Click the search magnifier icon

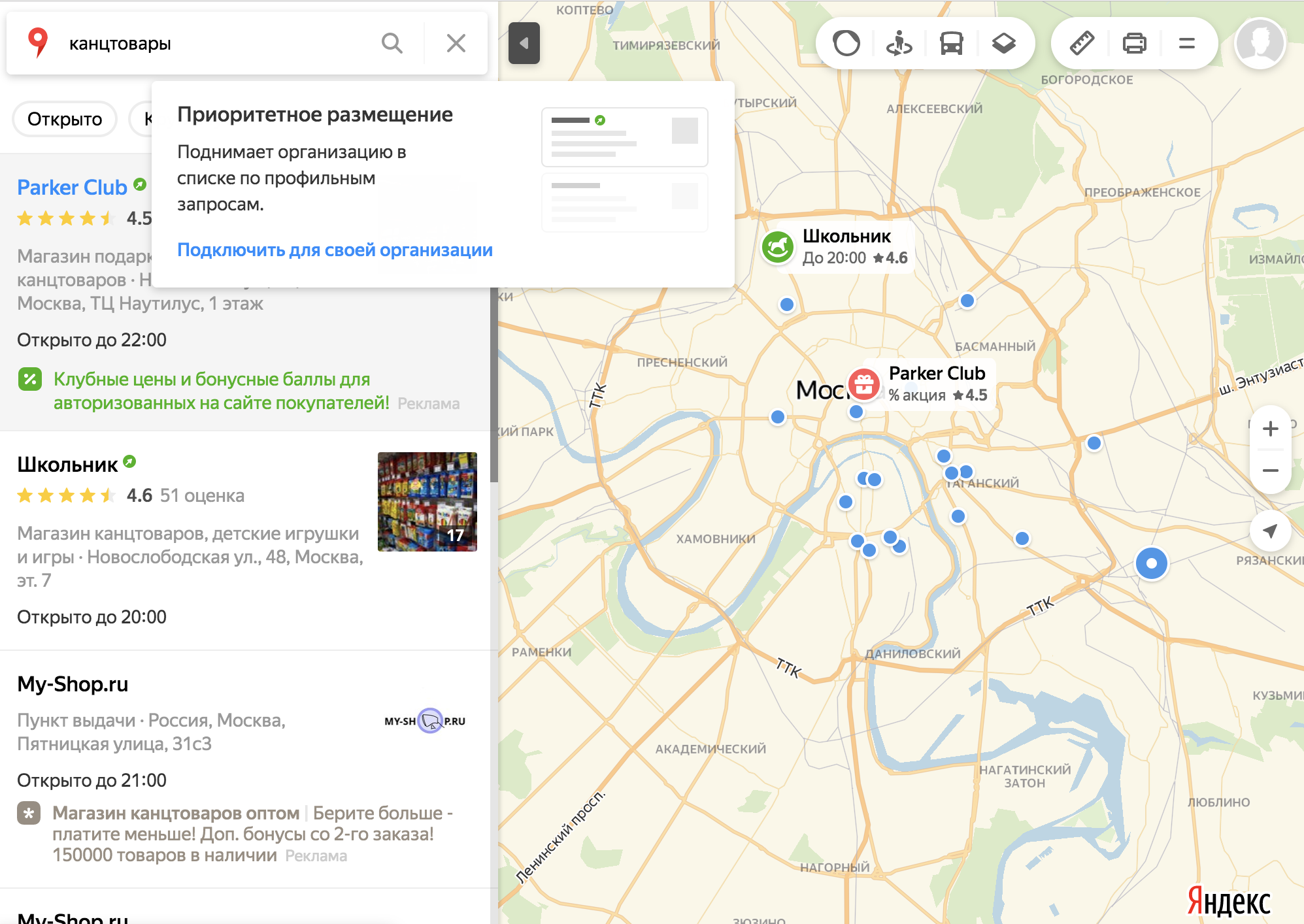click(x=392, y=44)
